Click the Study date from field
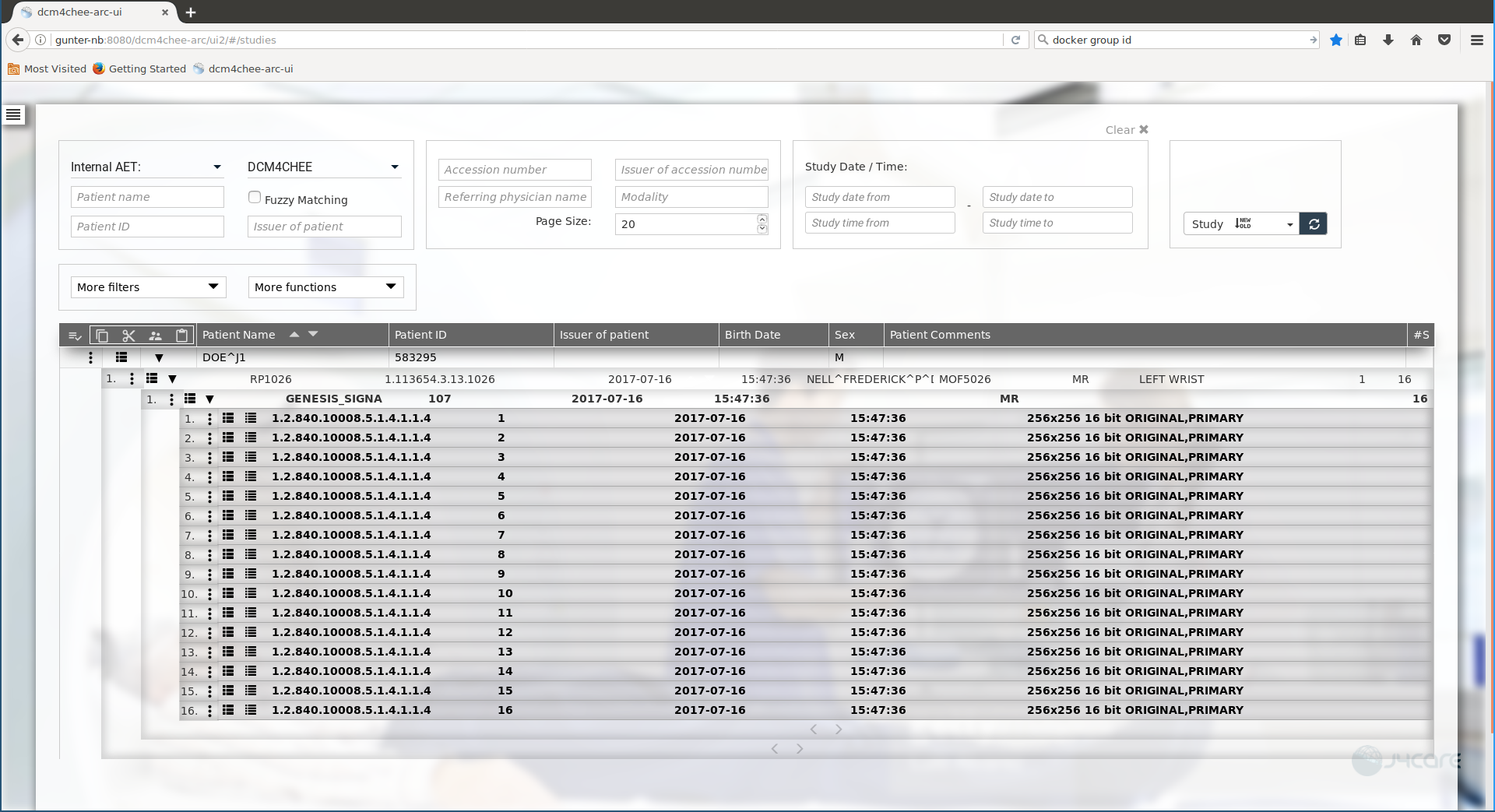The height and width of the screenshot is (812, 1495). (x=880, y=197)
